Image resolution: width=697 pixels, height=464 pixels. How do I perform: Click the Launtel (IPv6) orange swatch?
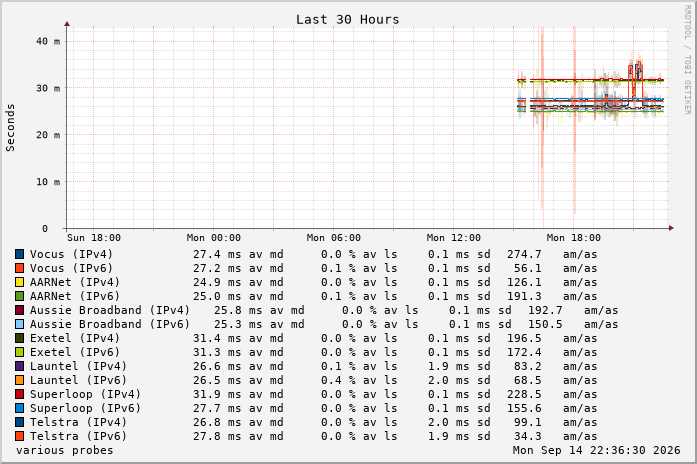[x=20, y=380]
